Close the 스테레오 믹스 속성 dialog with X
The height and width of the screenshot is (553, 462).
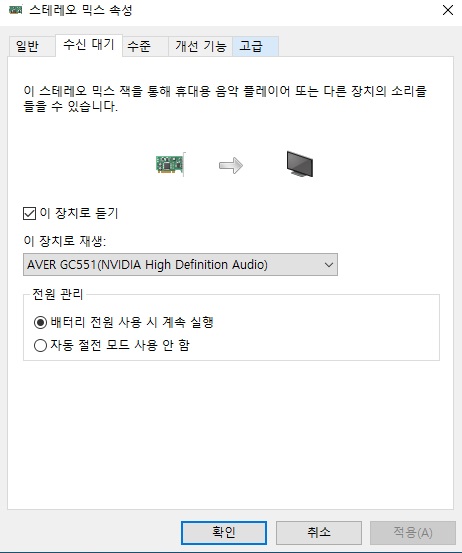pos(448,10)
